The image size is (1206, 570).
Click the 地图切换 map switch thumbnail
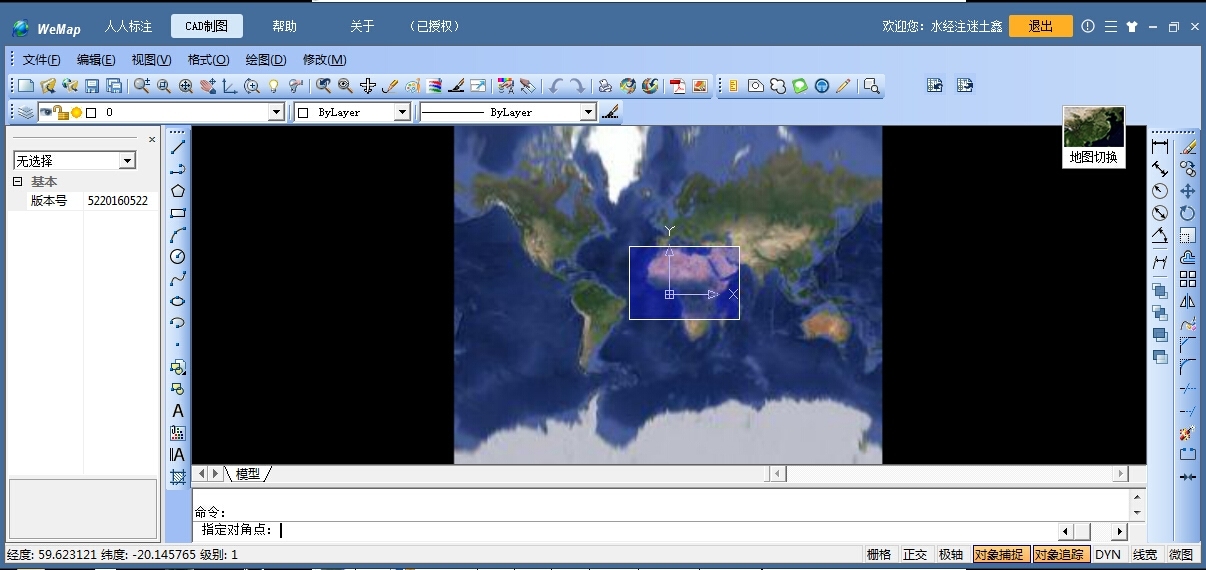click(1094, 137)
